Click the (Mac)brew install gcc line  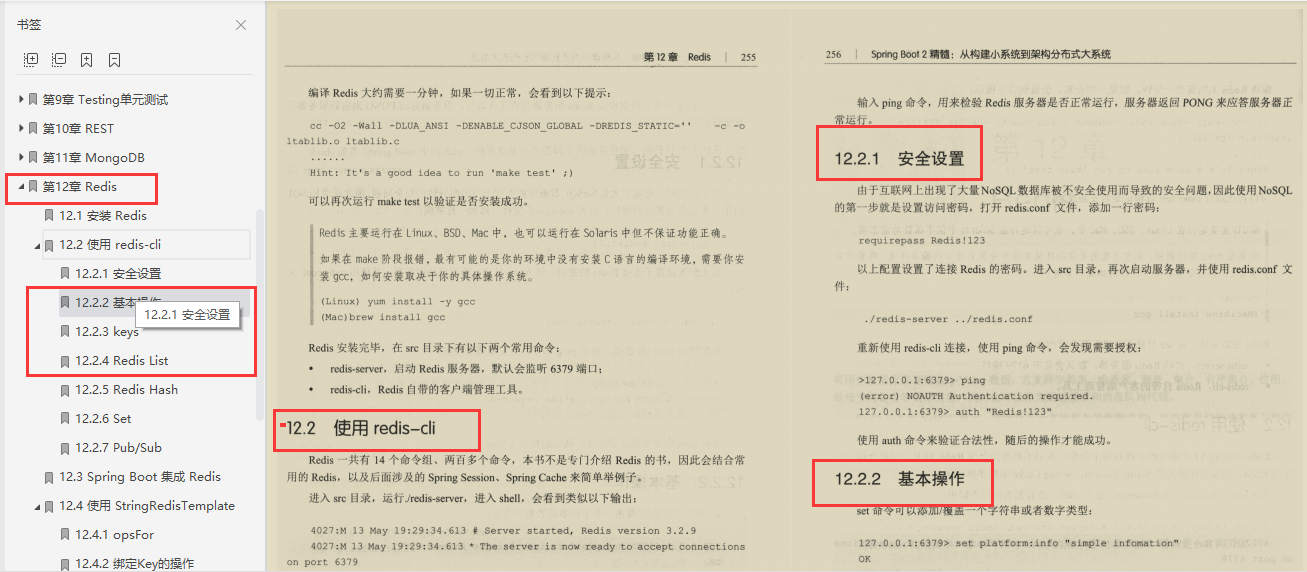382,317
